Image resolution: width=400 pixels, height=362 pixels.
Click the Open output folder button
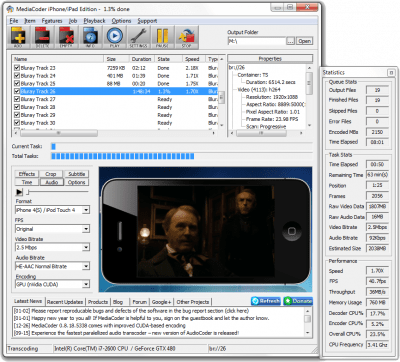pos(304,41)
